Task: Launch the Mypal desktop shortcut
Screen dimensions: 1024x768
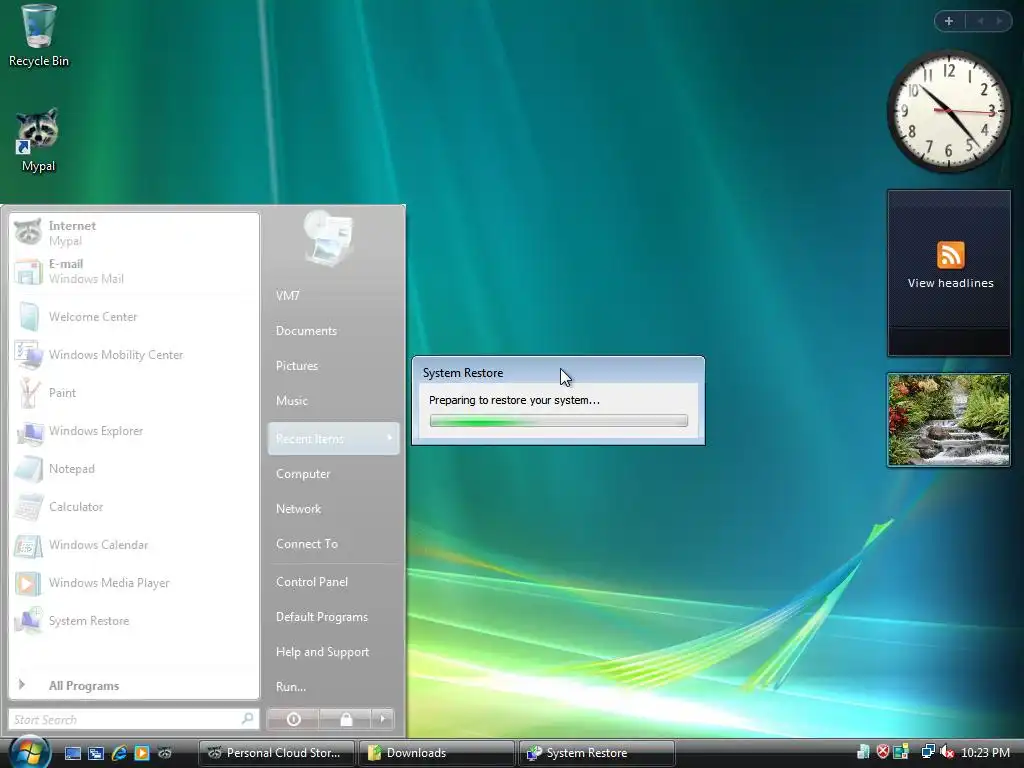Action: [38, 140]
